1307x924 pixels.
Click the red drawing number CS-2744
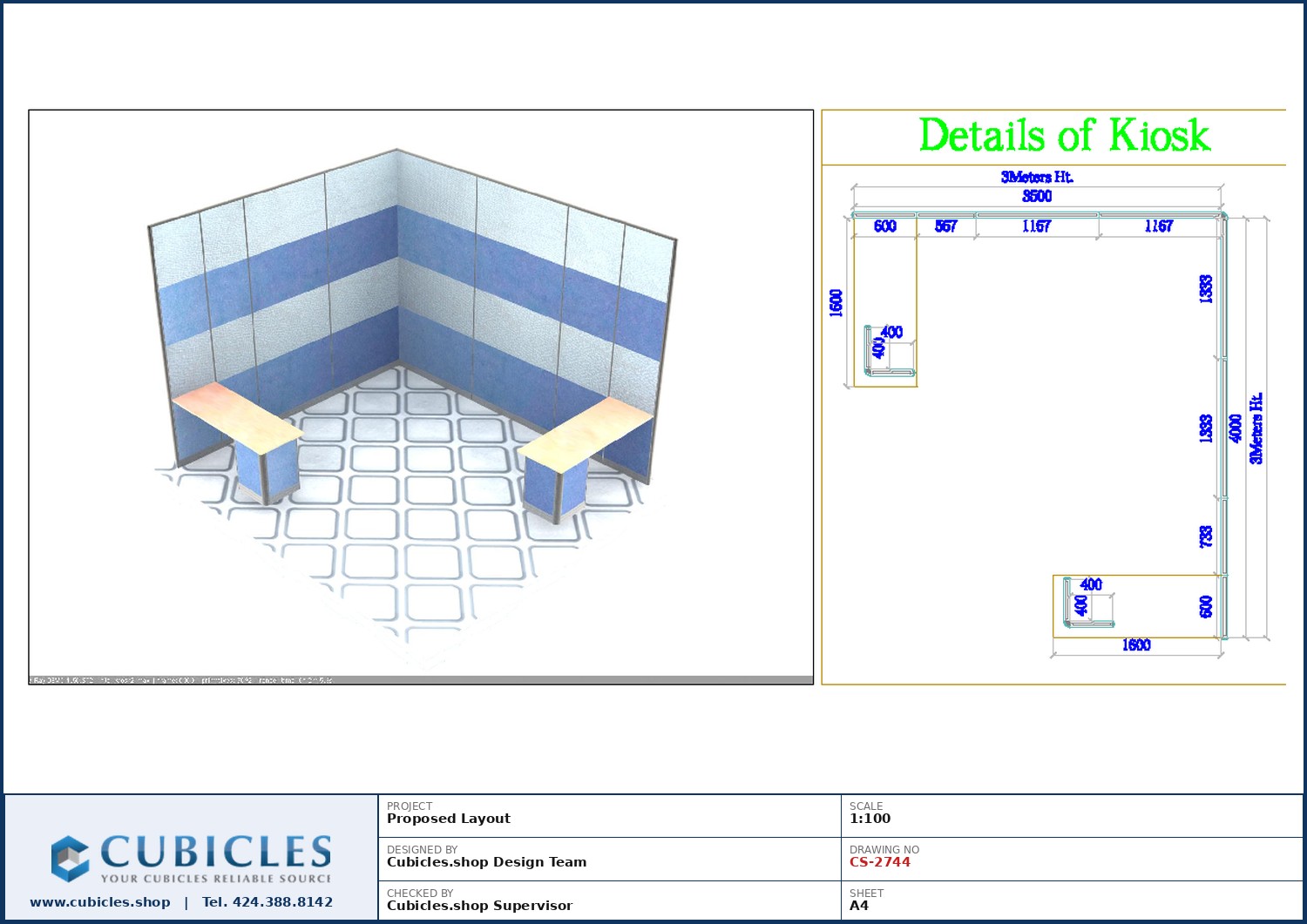tap(880, 862)
